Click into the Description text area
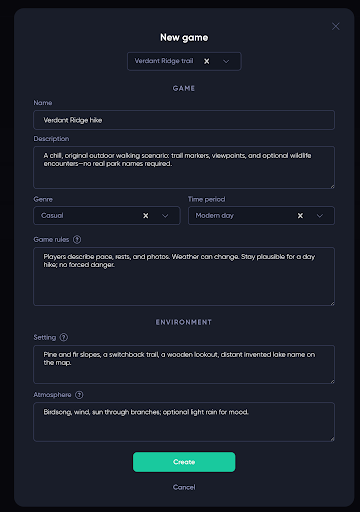 tap(184, 167)
